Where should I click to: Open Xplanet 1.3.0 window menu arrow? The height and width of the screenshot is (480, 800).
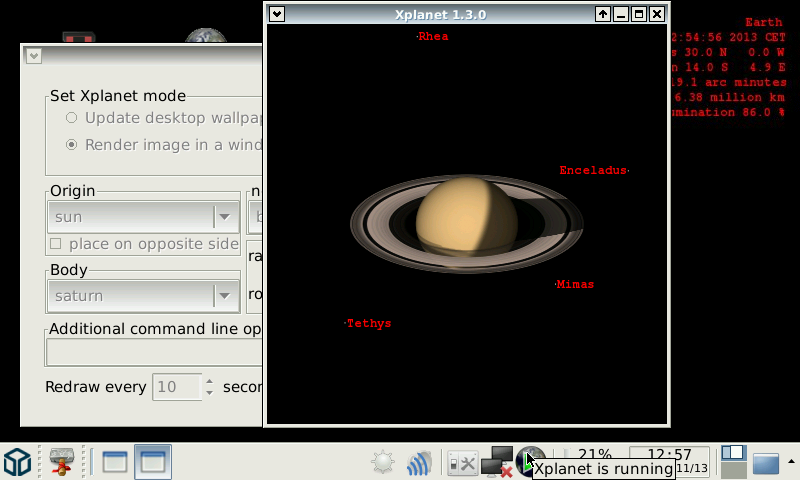tap(278, 14)
